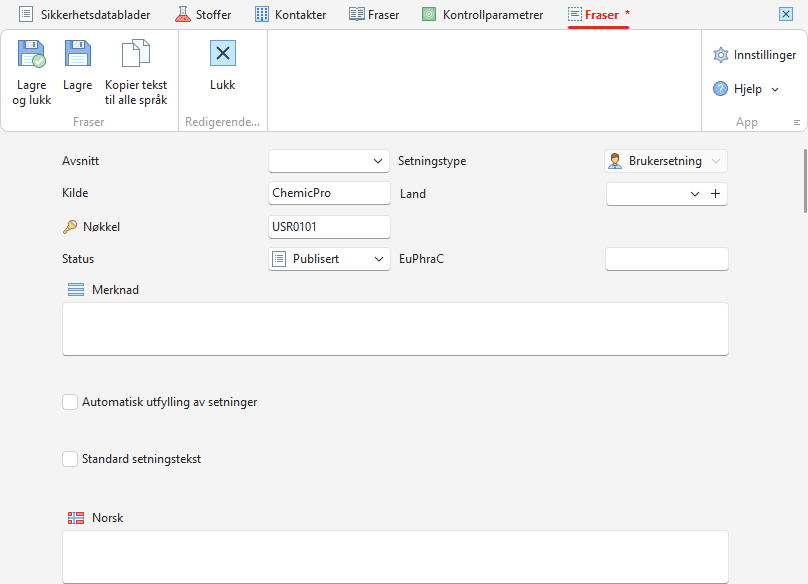Click the vertical scrollbar thumb
The image size is (808, 584).
click(805, 180)
